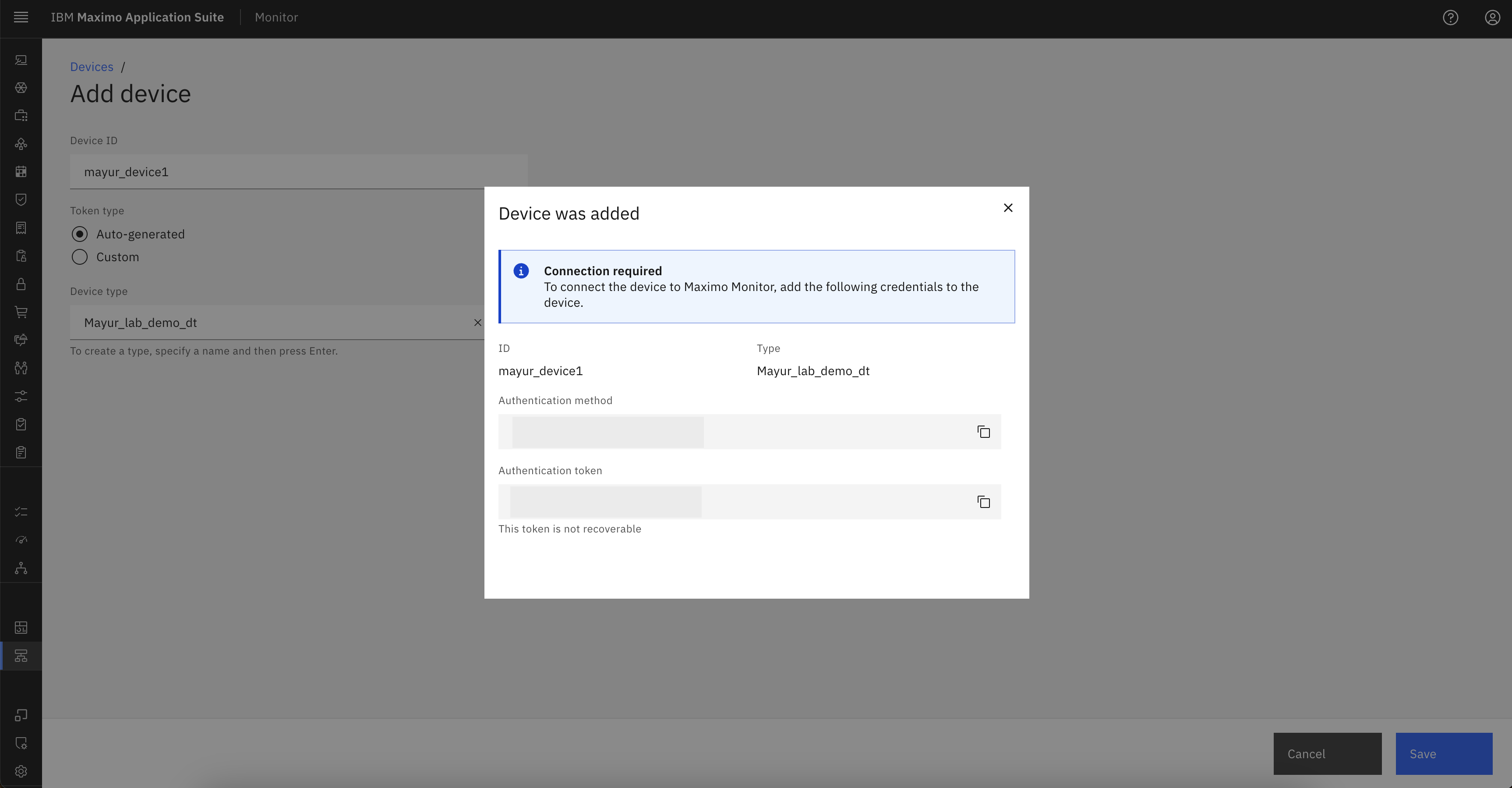Click the 'Add device' page heading
The image size is (1512, 788).
tap(131, 94)
